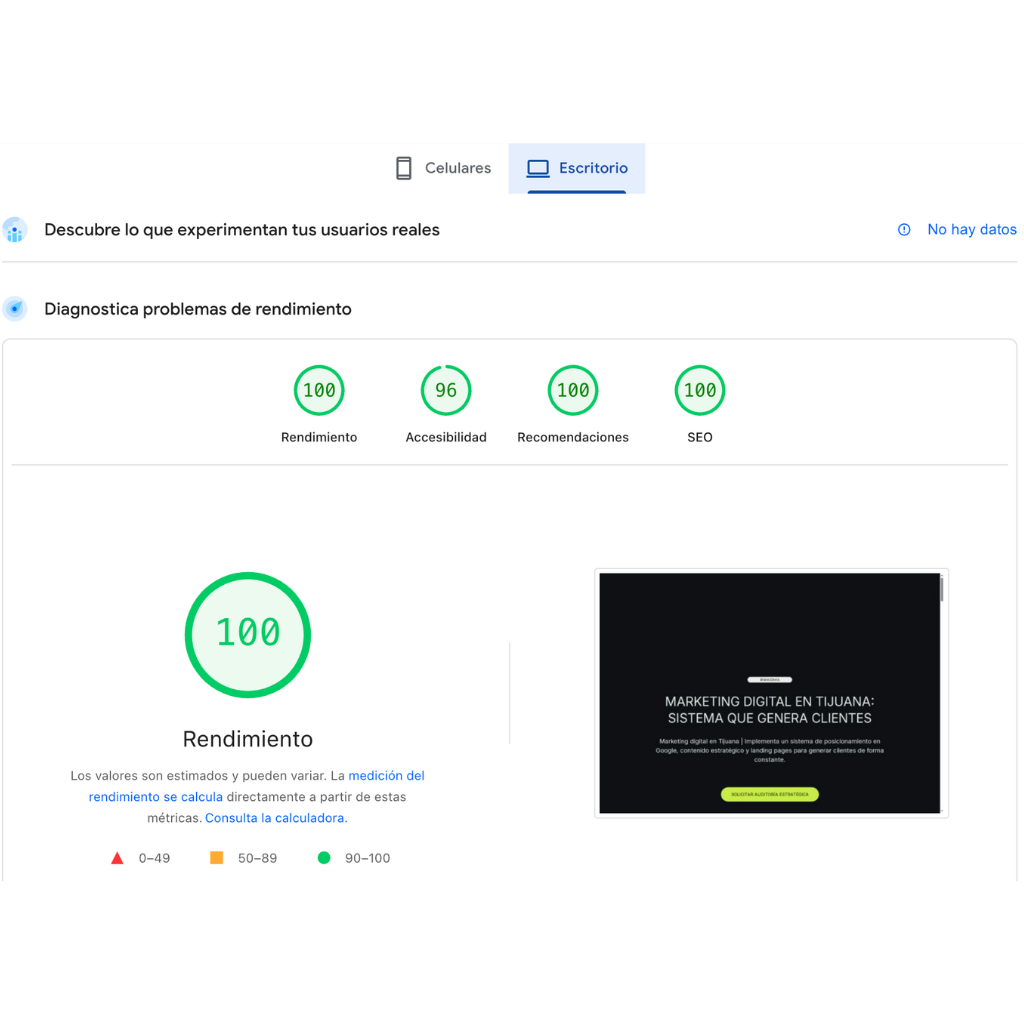Viewport: 1024px width, 1024px height.
Task: Switch to the Celulares tab
Action: pos(443,168)
